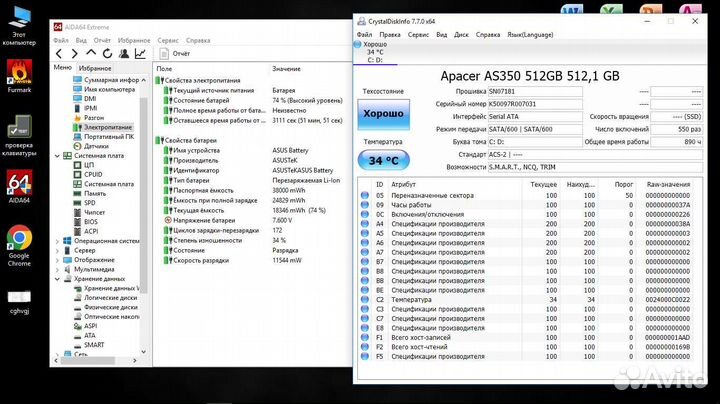Launch Furmark from the desktop
The width and height of the screenshot is (720, 404).
19,76
